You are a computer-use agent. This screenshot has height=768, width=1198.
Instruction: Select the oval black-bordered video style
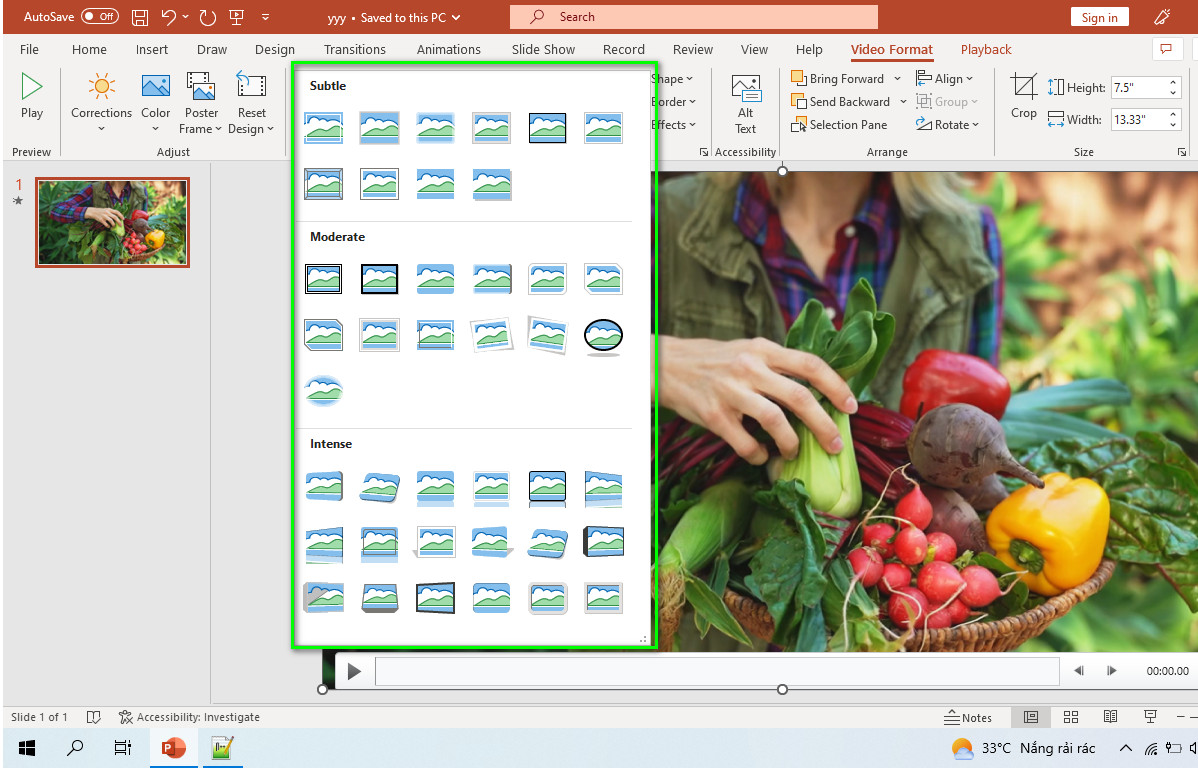[x=603, y=336]
